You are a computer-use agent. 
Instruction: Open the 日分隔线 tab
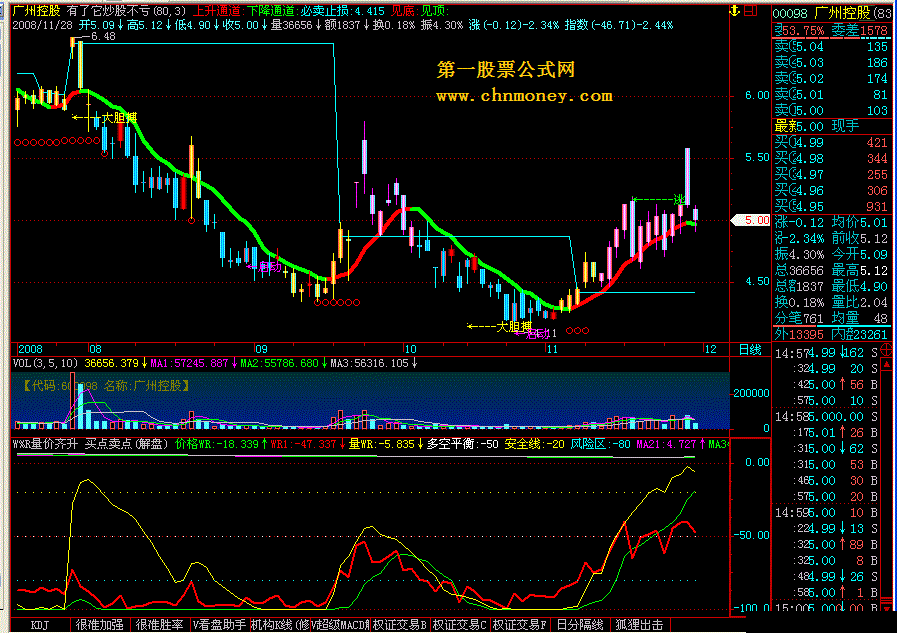point(580,625)
